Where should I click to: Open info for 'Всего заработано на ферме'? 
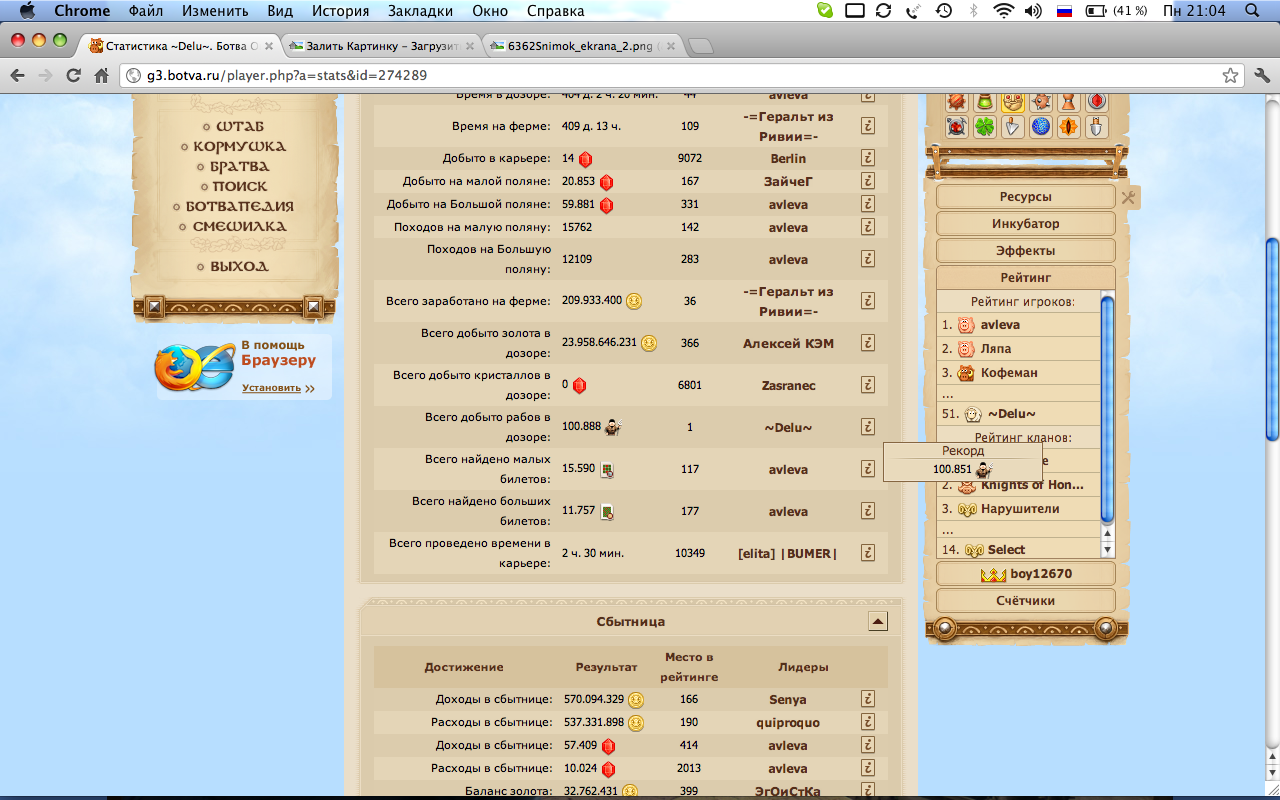pos(868,301)
